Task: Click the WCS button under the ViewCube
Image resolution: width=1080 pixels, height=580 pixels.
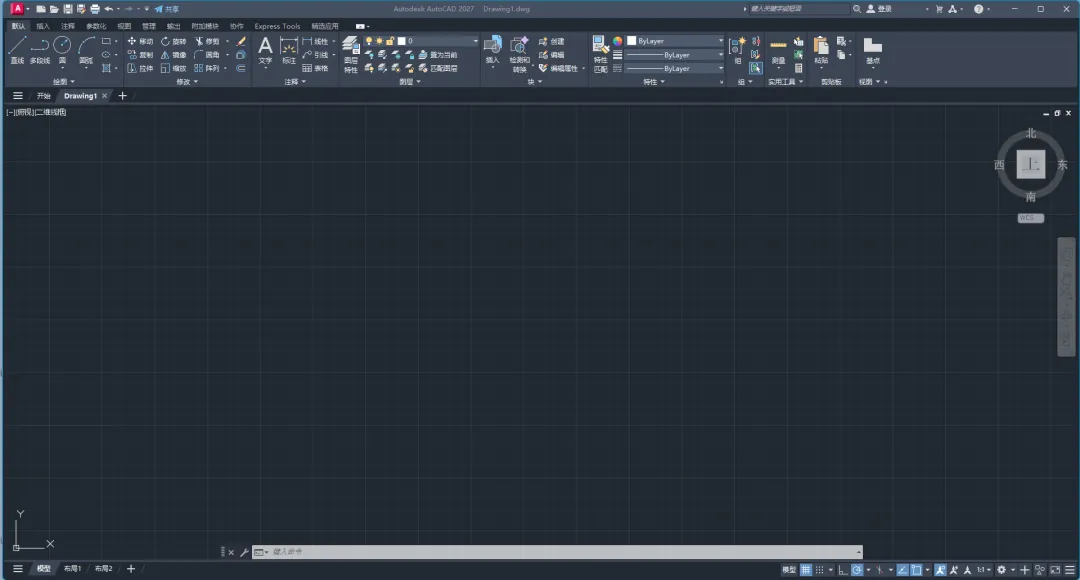Action: [1030, 218]
